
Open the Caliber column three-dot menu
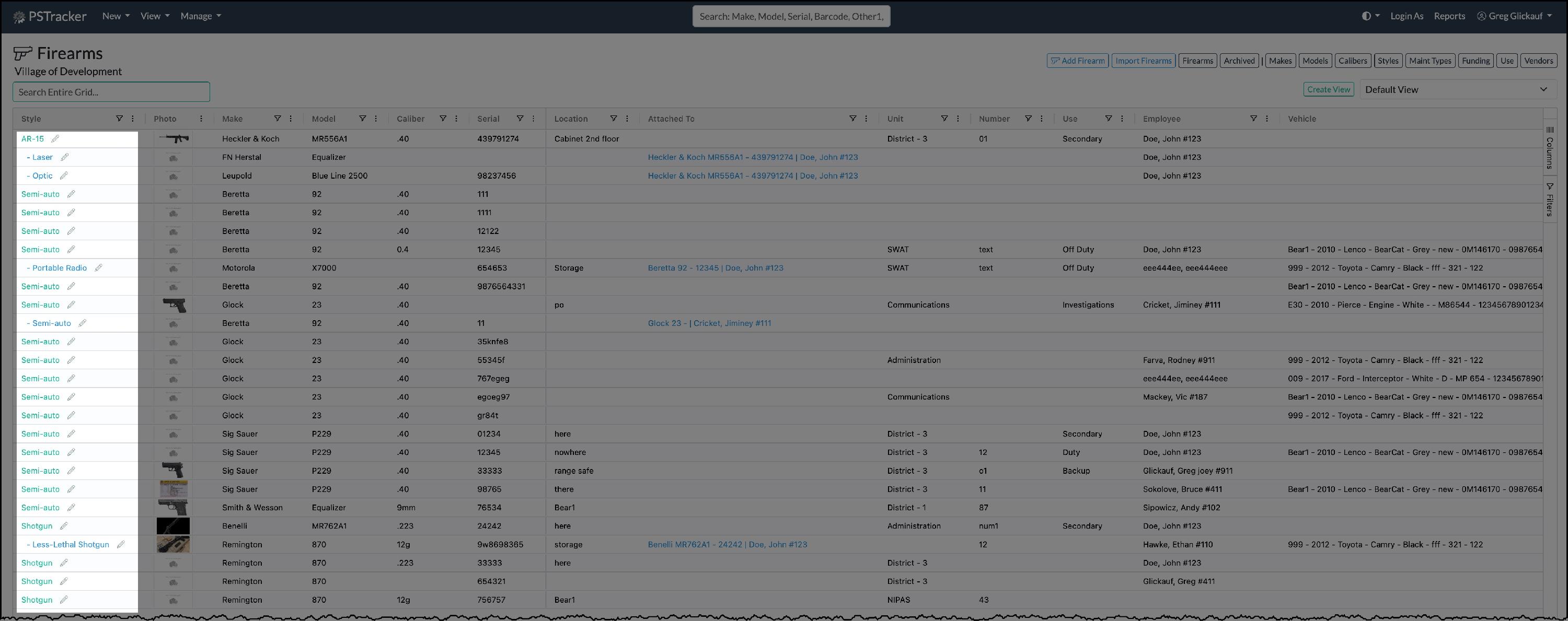pos(456,119)
